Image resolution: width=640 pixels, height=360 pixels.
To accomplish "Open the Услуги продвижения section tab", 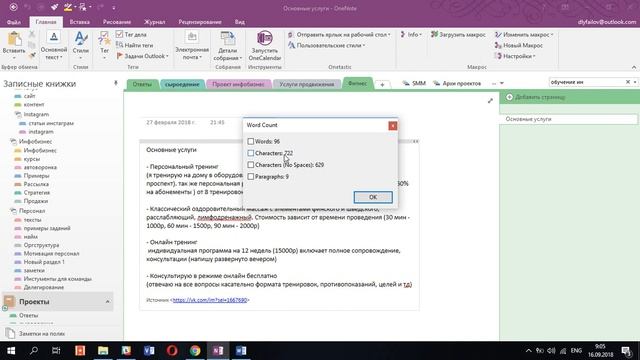I will [x=307, y=84].
